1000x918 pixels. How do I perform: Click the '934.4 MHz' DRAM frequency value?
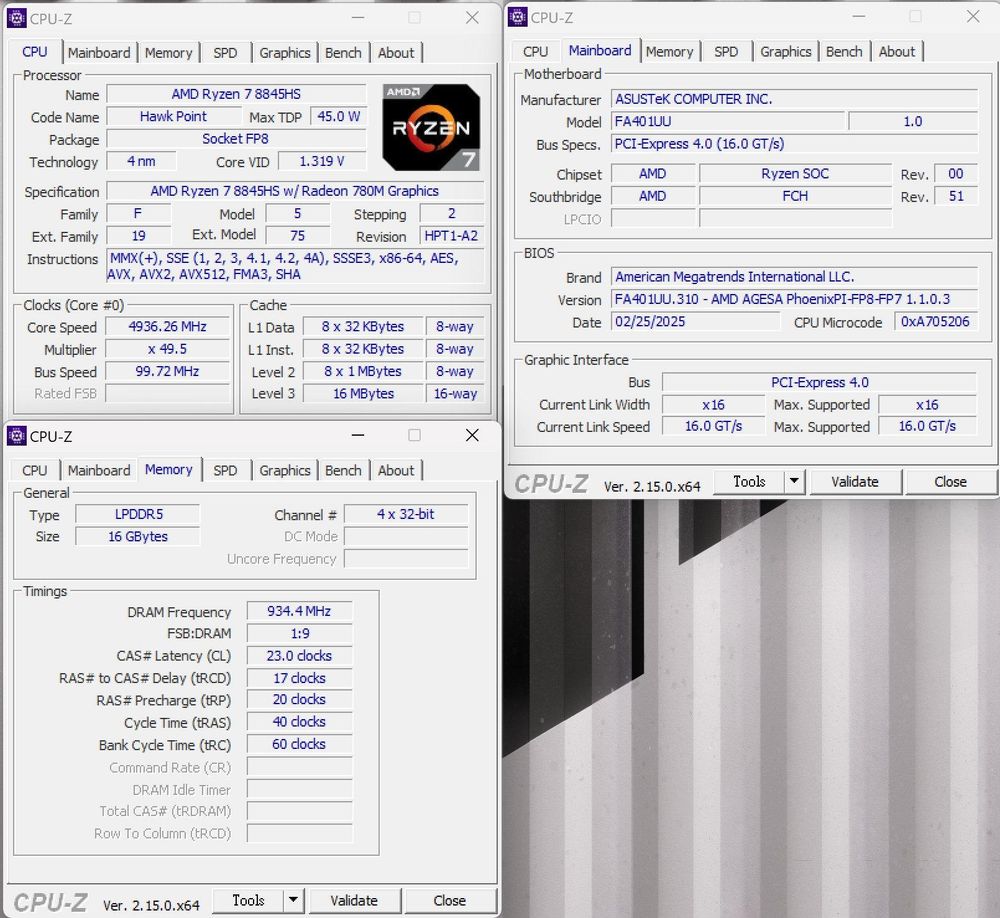pos(299,611)
